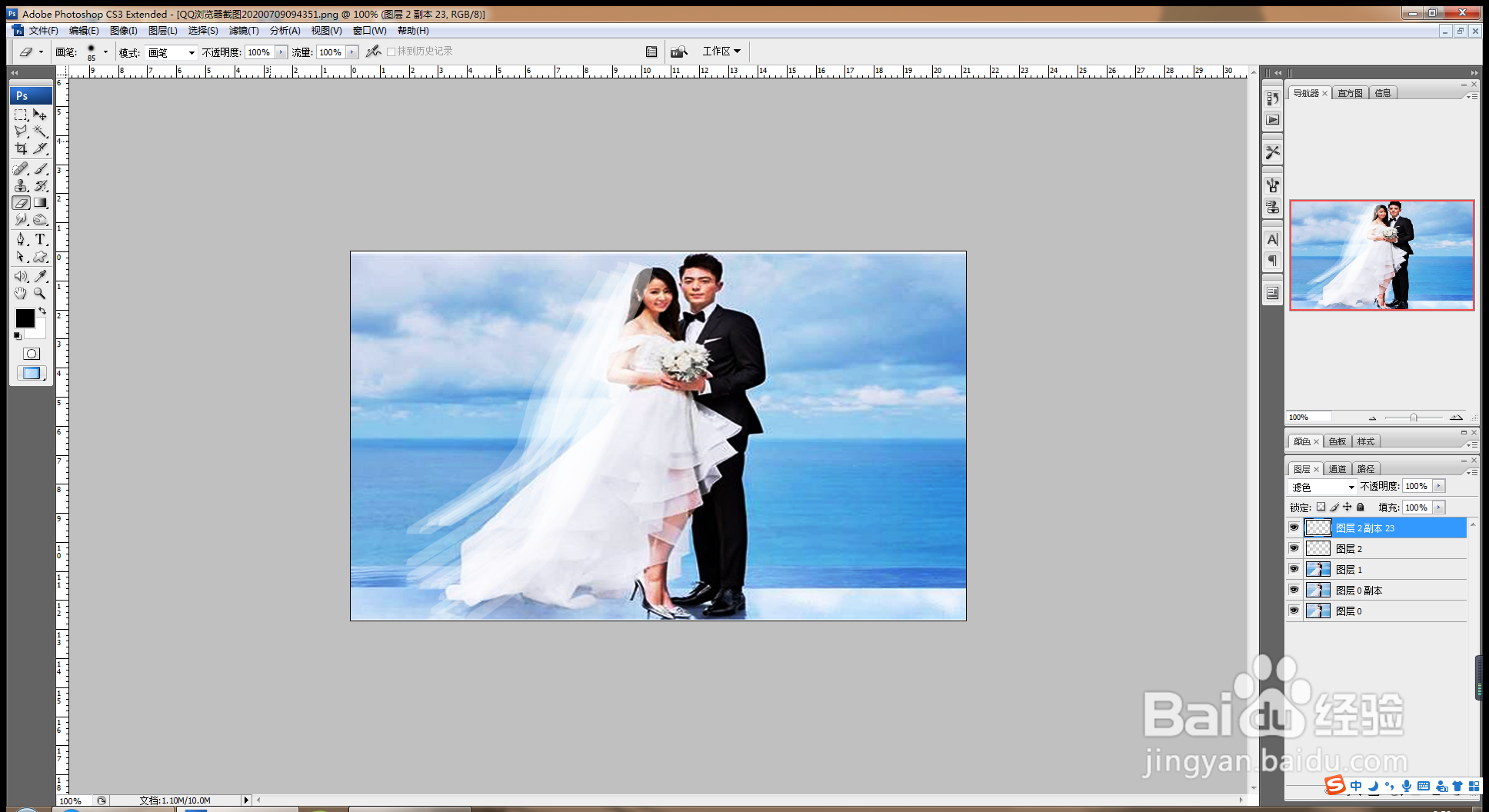Select the Clone Stamp tool
Viewport: 1489px width, 812px height.
[x=22, y=185]
